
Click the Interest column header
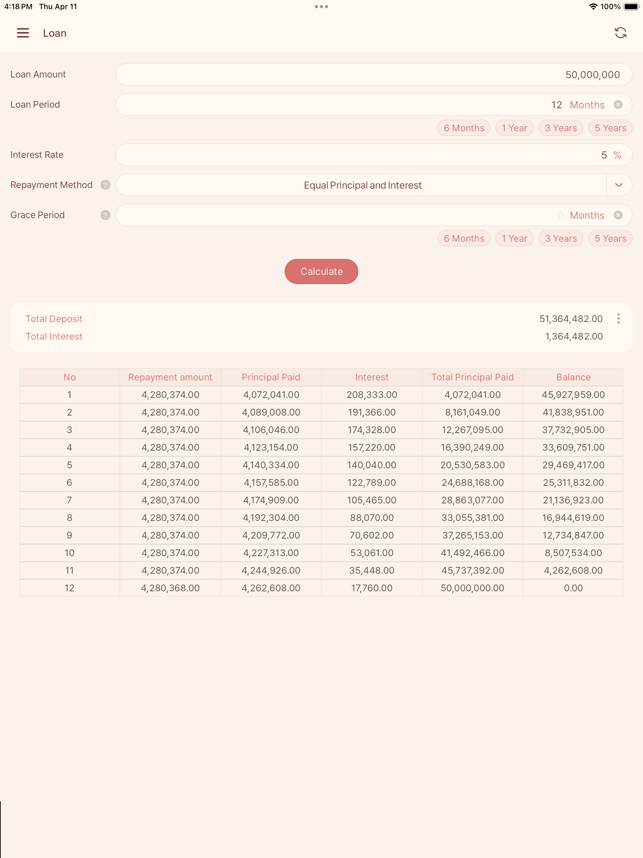click(372, 377)
